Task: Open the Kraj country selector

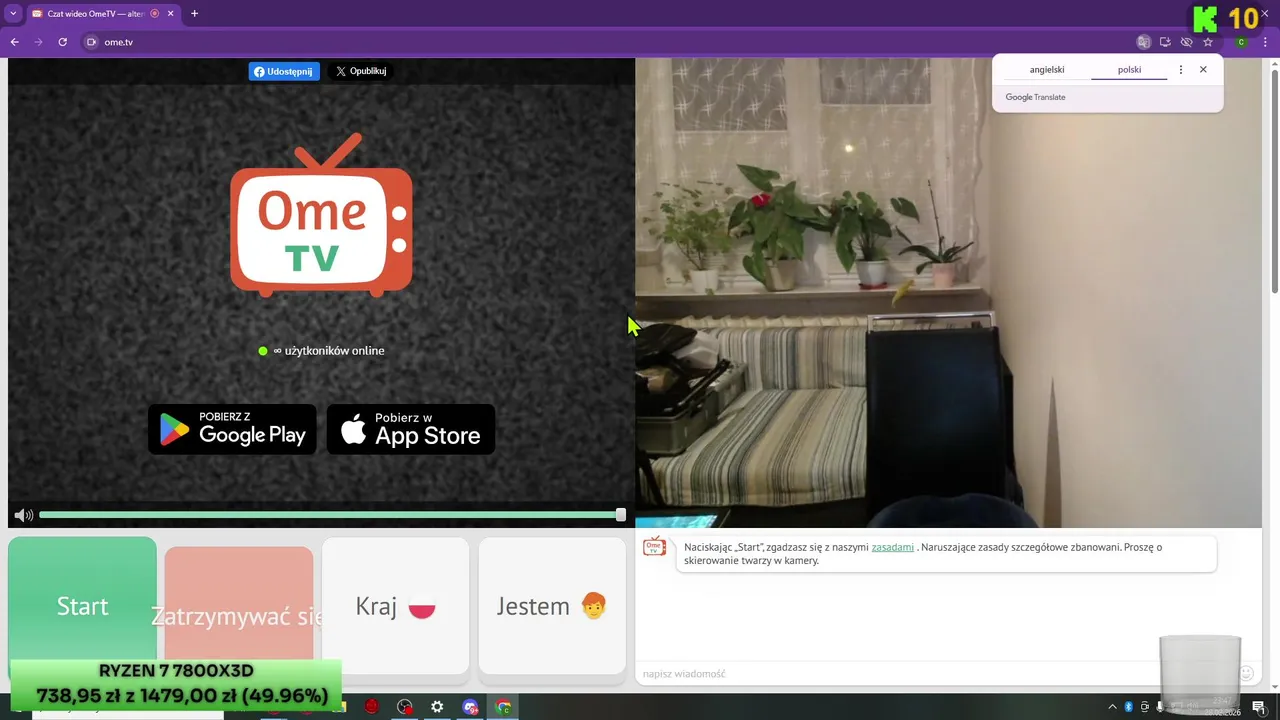Action: [396, 606]
